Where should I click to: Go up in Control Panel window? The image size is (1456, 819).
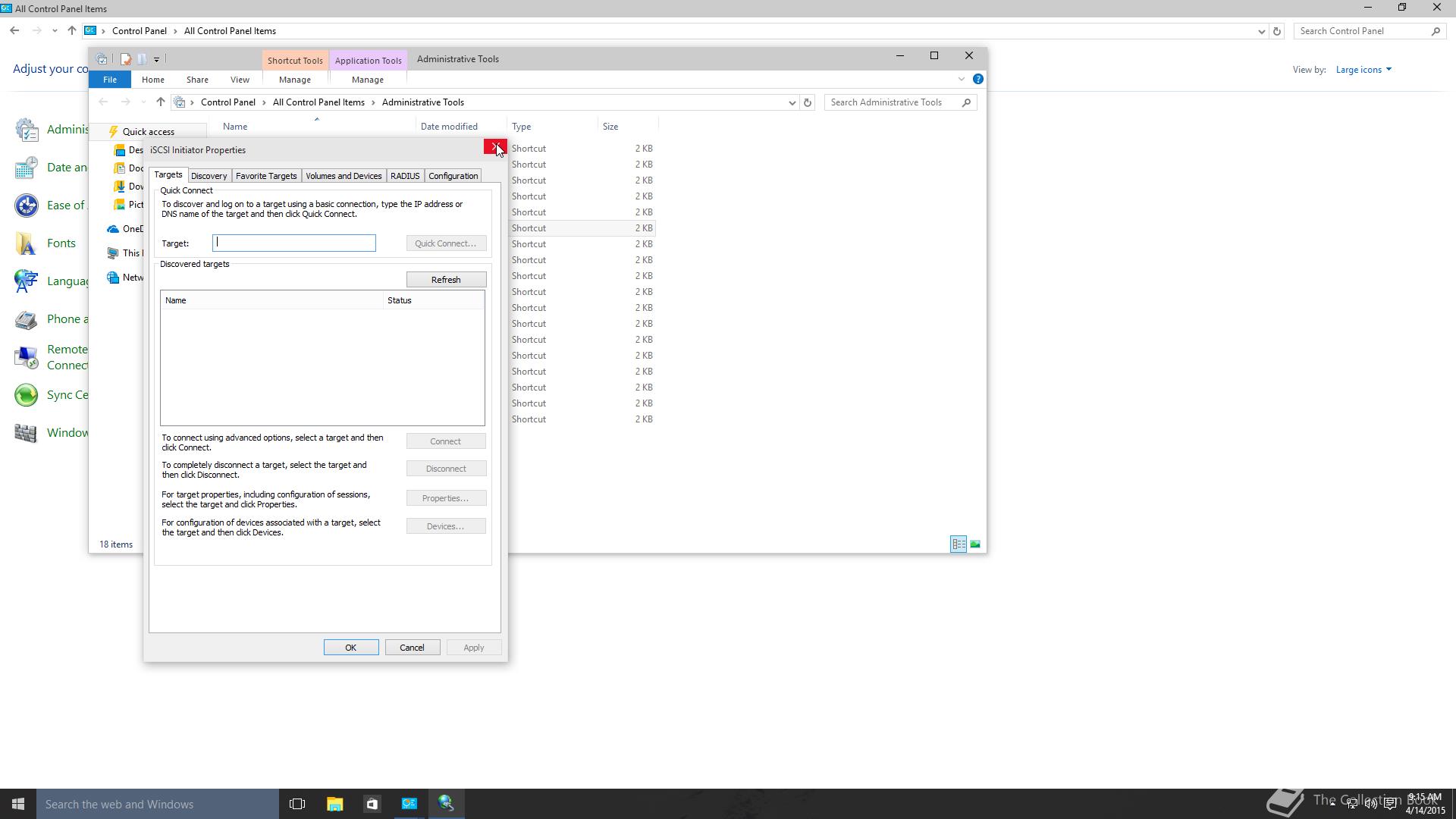tap(71, 31)
